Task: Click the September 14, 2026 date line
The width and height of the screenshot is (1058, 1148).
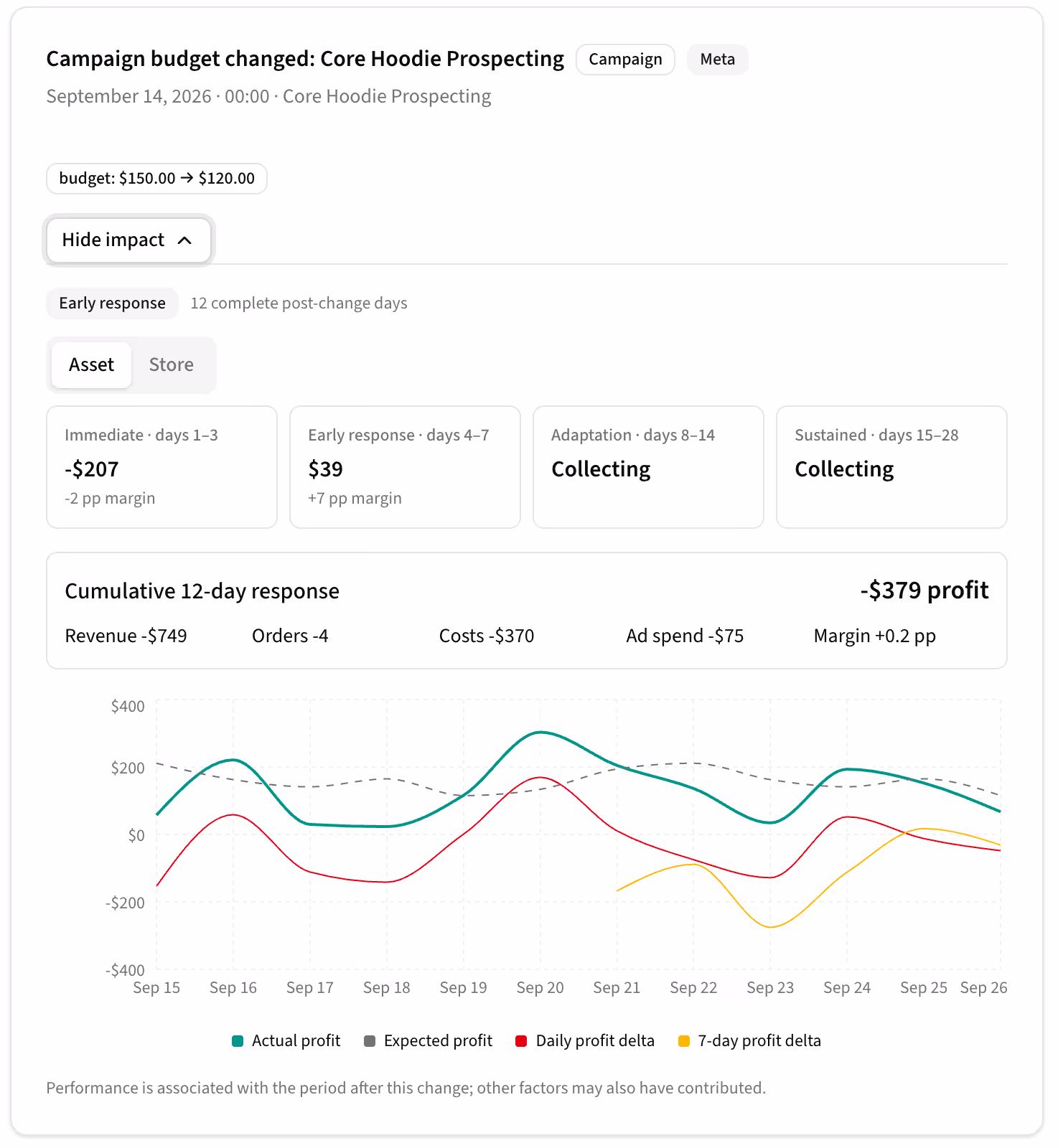Action: click(x=268, y=97)
